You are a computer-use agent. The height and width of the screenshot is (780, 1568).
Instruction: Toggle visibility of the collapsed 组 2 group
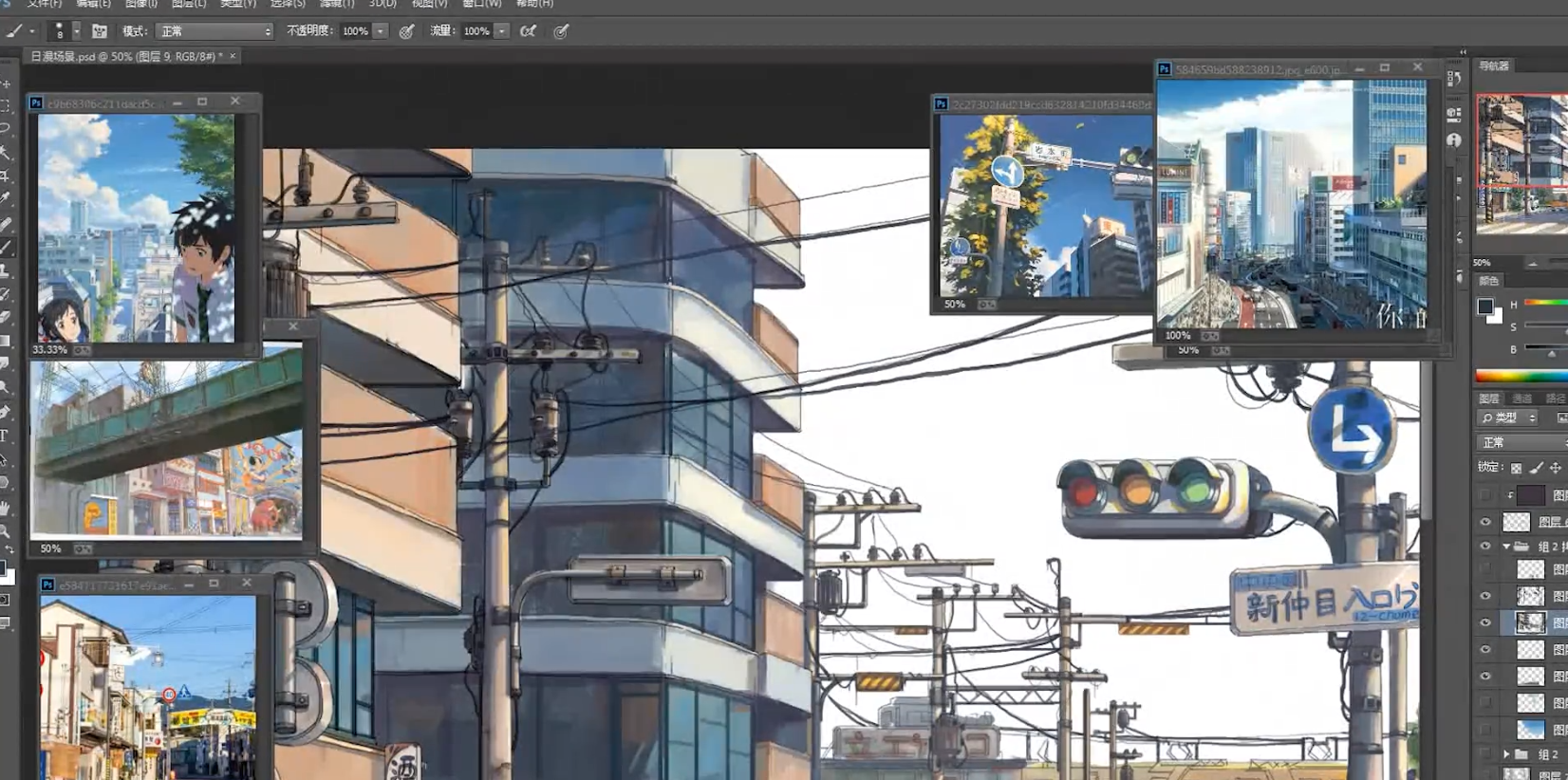(1485, 754)
